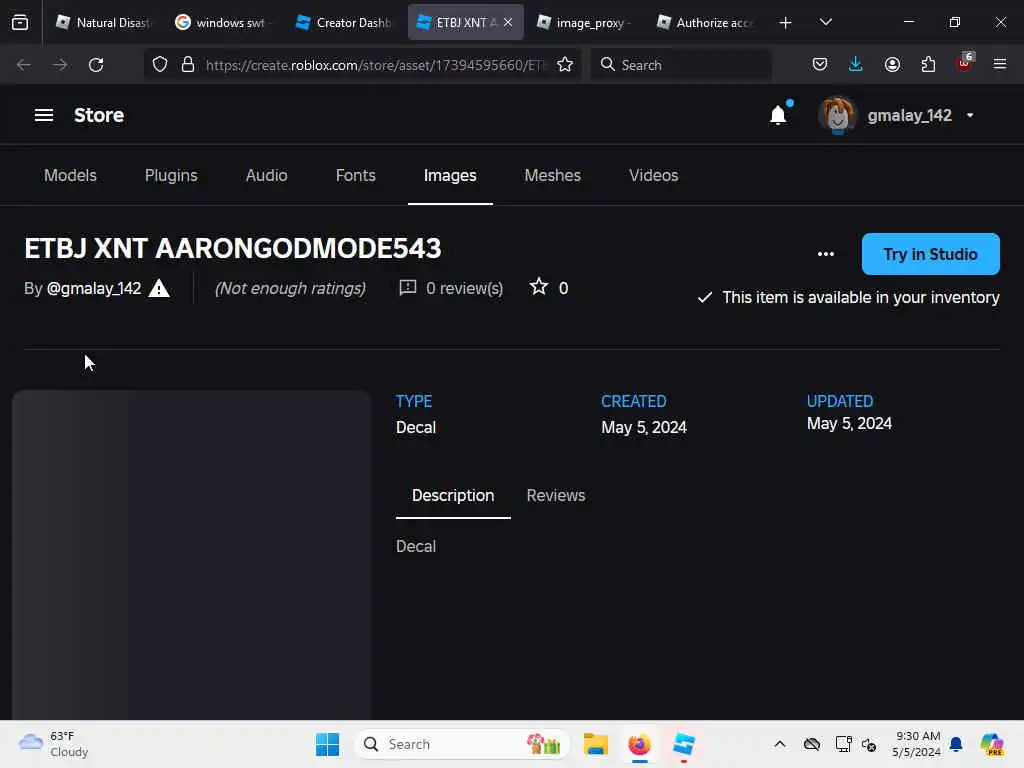Open File Explorer from the taskbar
1024x768 pixels.
596,744
